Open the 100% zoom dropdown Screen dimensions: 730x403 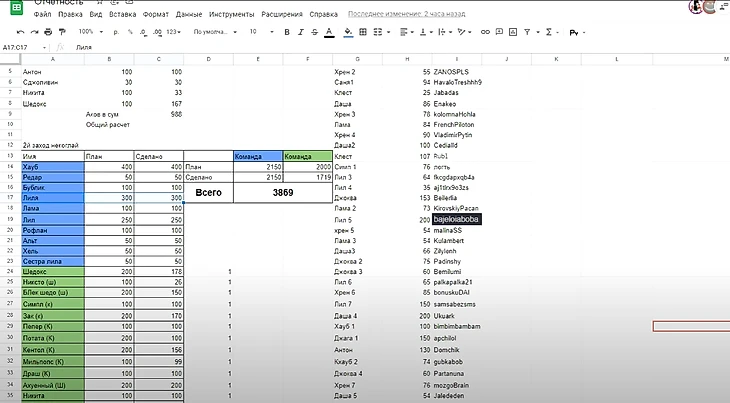pyautogui.click(x=90, y=32)
